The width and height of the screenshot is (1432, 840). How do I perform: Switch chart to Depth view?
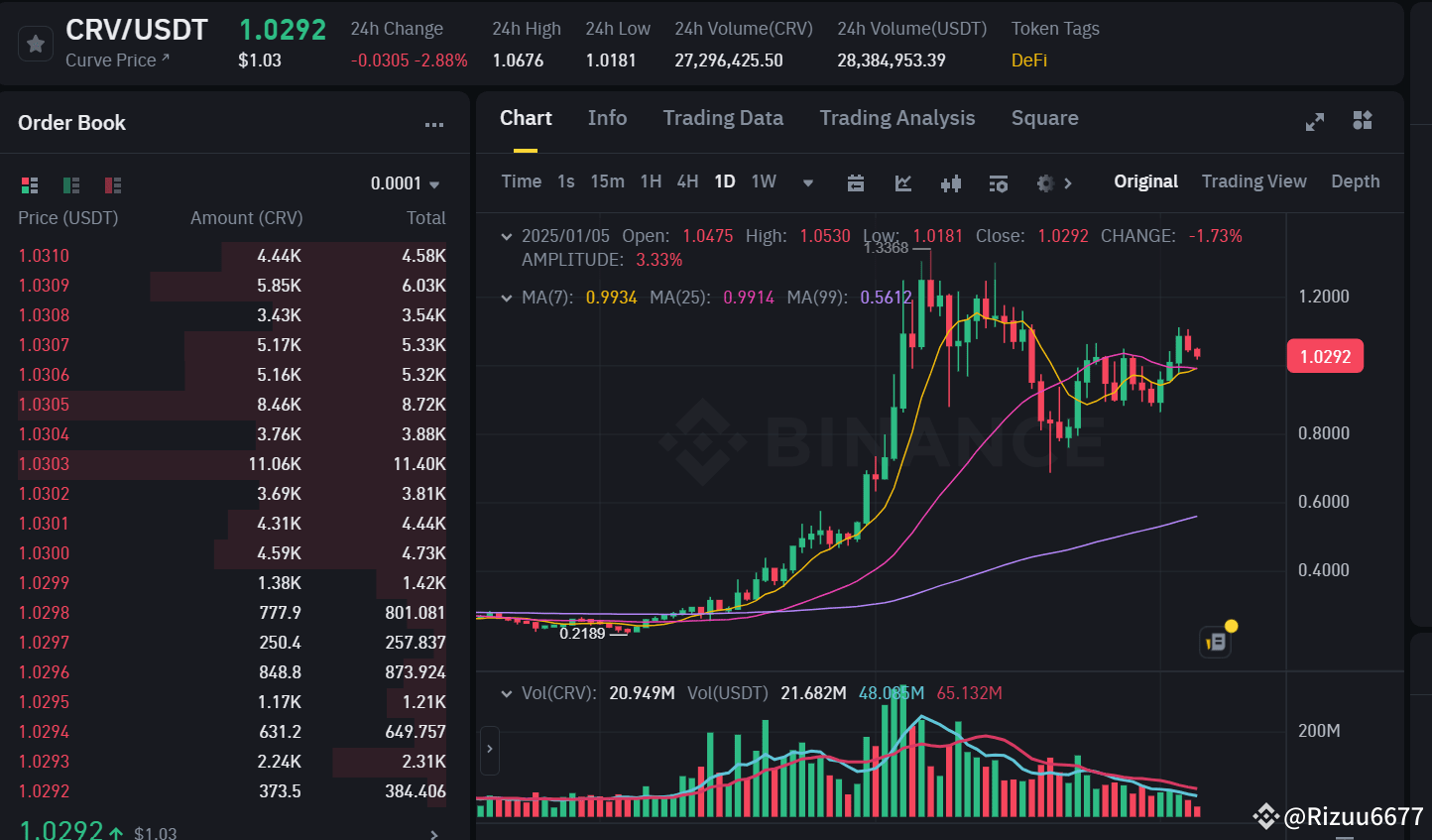(x=1355, y=181)
